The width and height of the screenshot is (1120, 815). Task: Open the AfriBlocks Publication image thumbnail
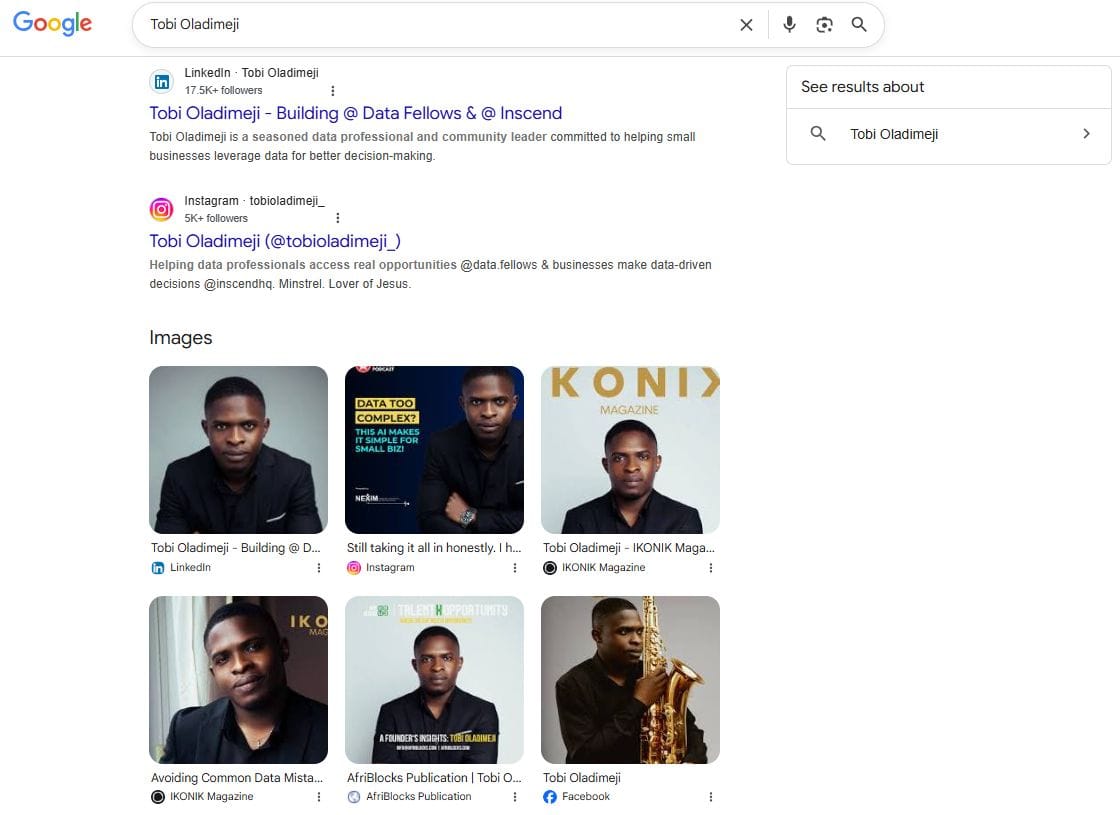click(x=434, y=680)
